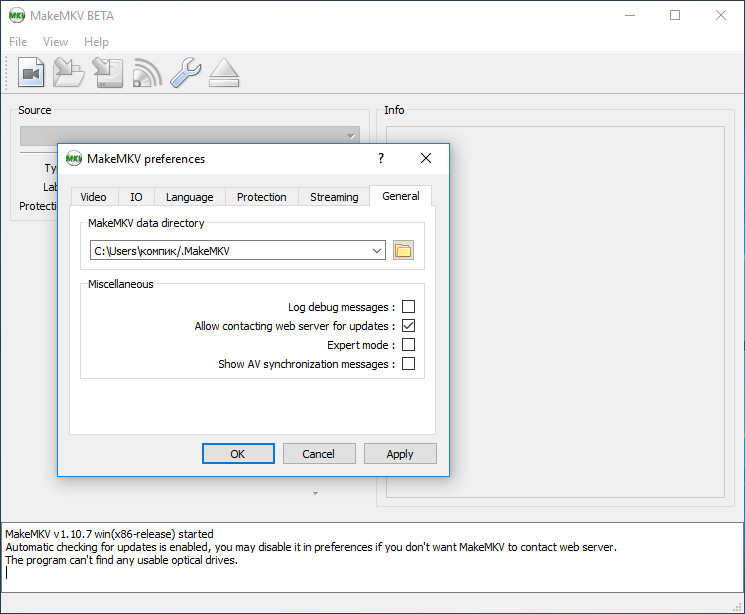Click the 'Allow contacting web server for updates' label
This screenshot has width=745, height=614.
pos(295,326)
